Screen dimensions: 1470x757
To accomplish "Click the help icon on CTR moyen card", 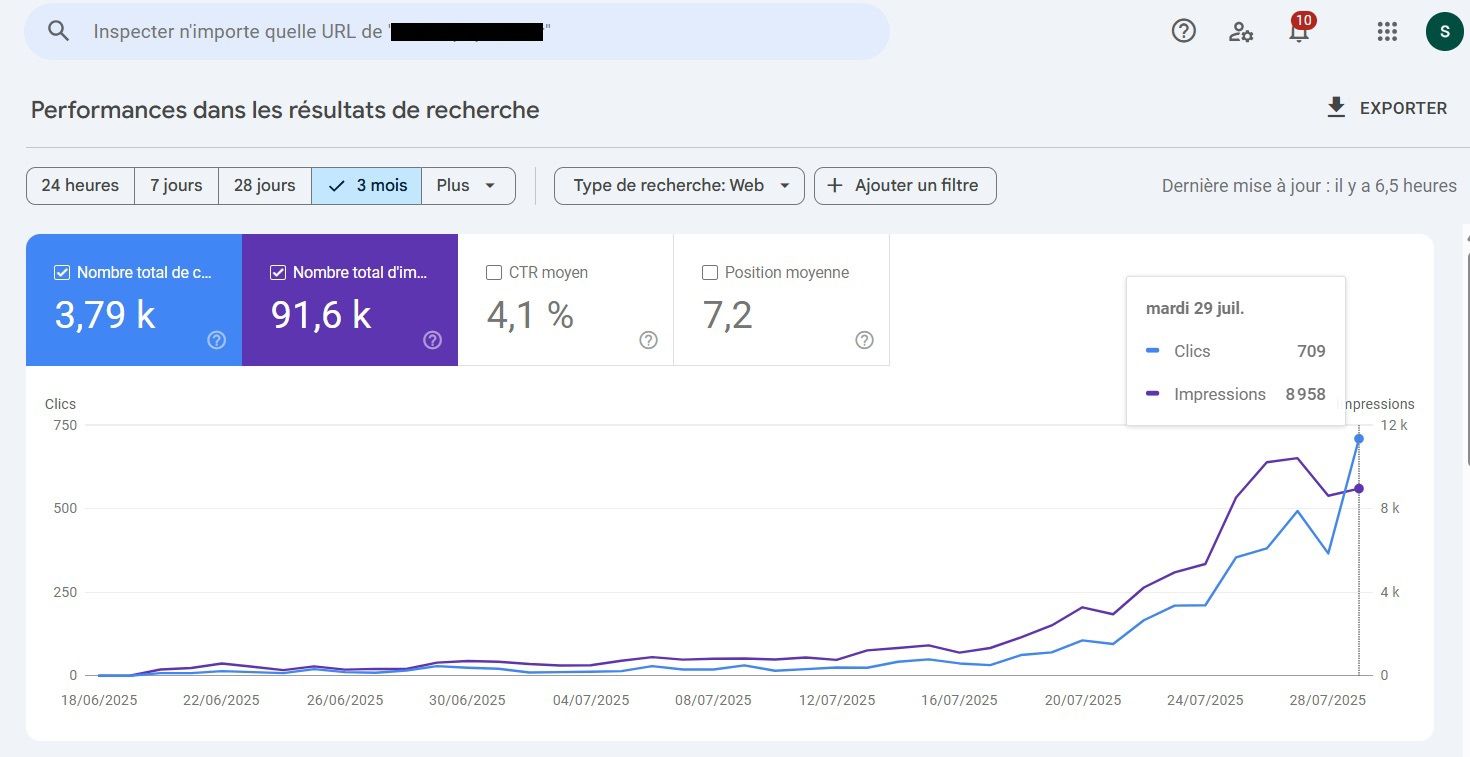I will [x=648, y=340].
